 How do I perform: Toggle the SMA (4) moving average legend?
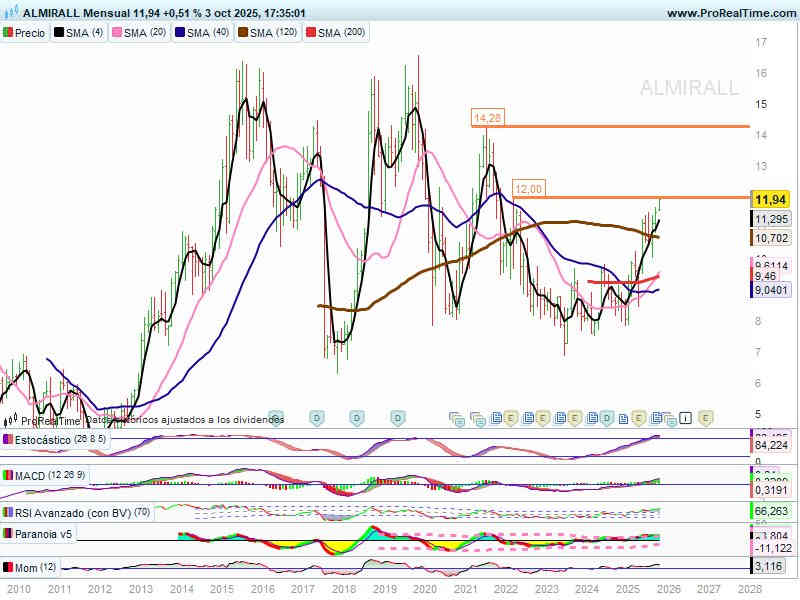(x=79, y=33)
